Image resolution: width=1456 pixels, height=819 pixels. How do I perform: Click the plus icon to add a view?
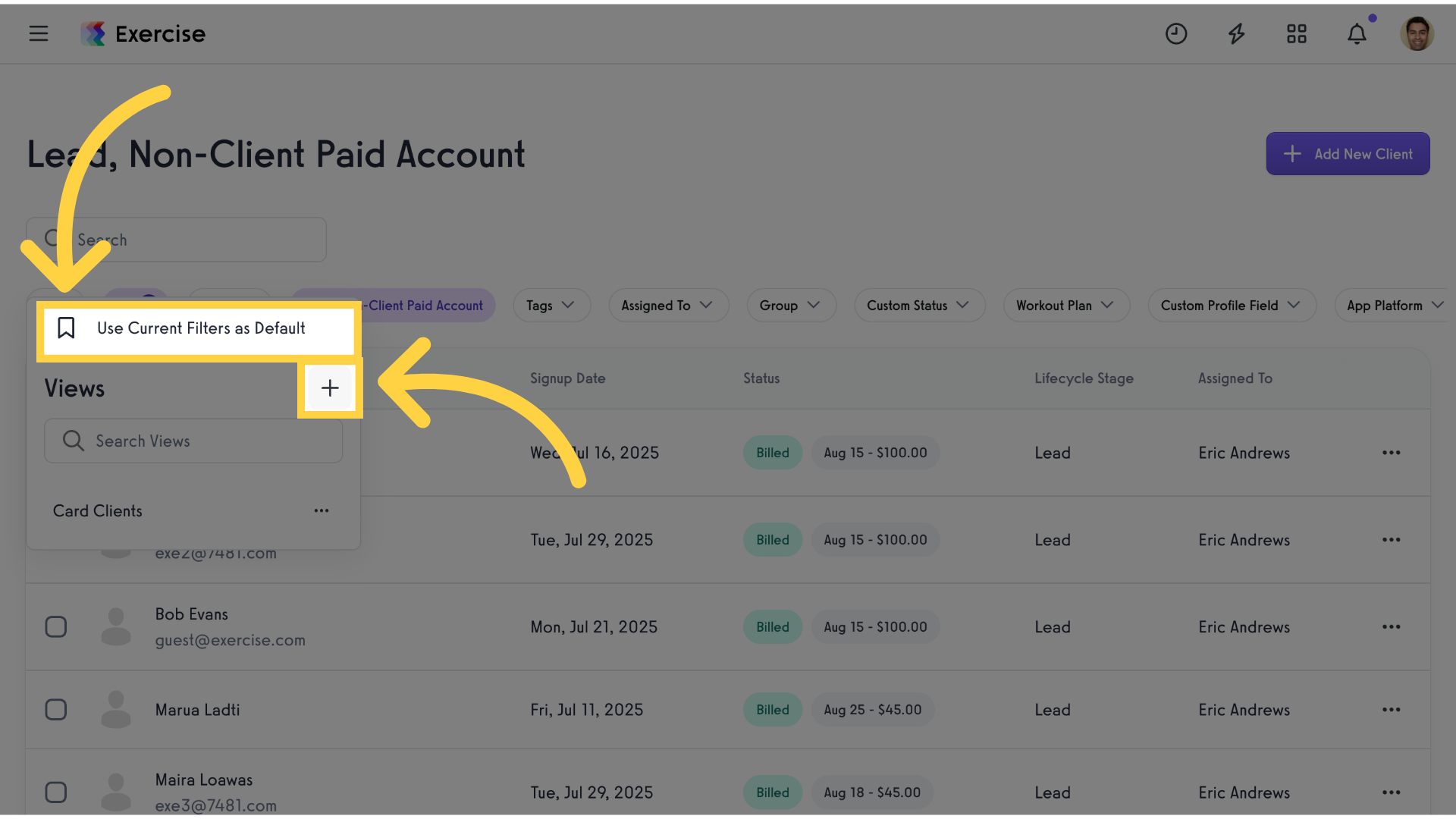coord(330,388)
